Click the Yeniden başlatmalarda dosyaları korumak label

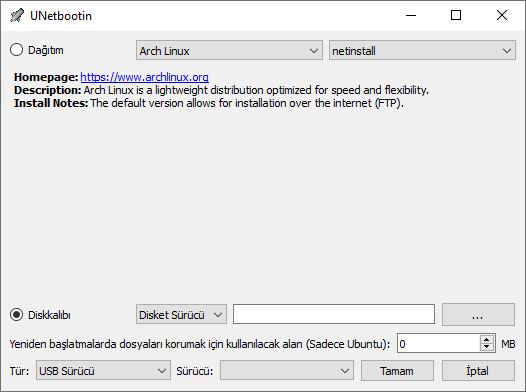point(200,344)
